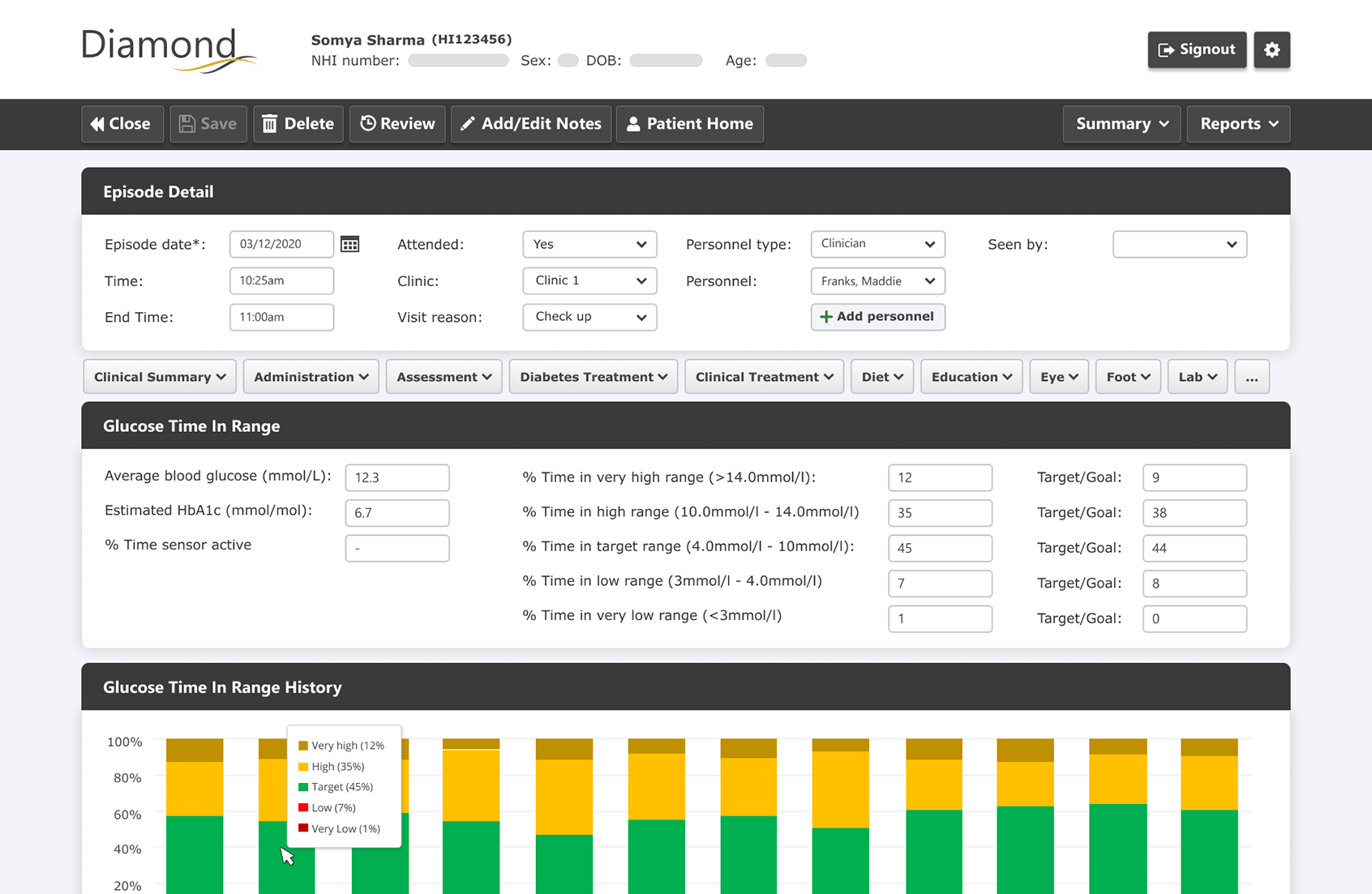
Task: Click the Time field showing 10:25am
Action: 281,280
